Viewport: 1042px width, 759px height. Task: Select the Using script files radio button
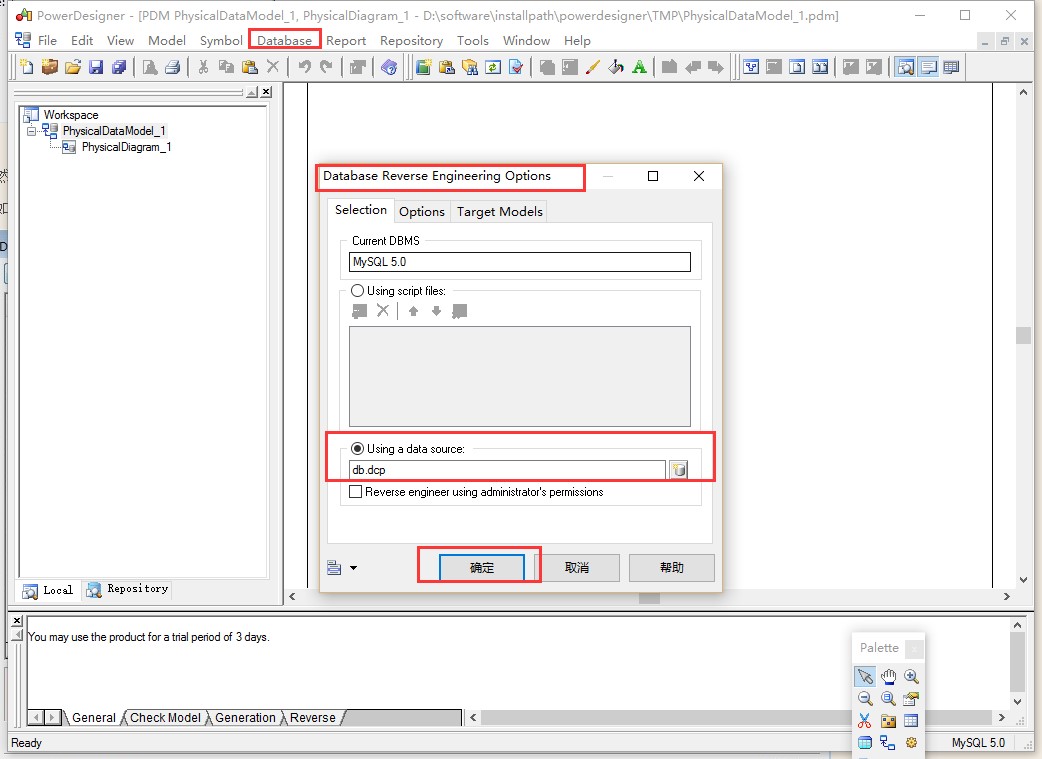tap(358, 290)
